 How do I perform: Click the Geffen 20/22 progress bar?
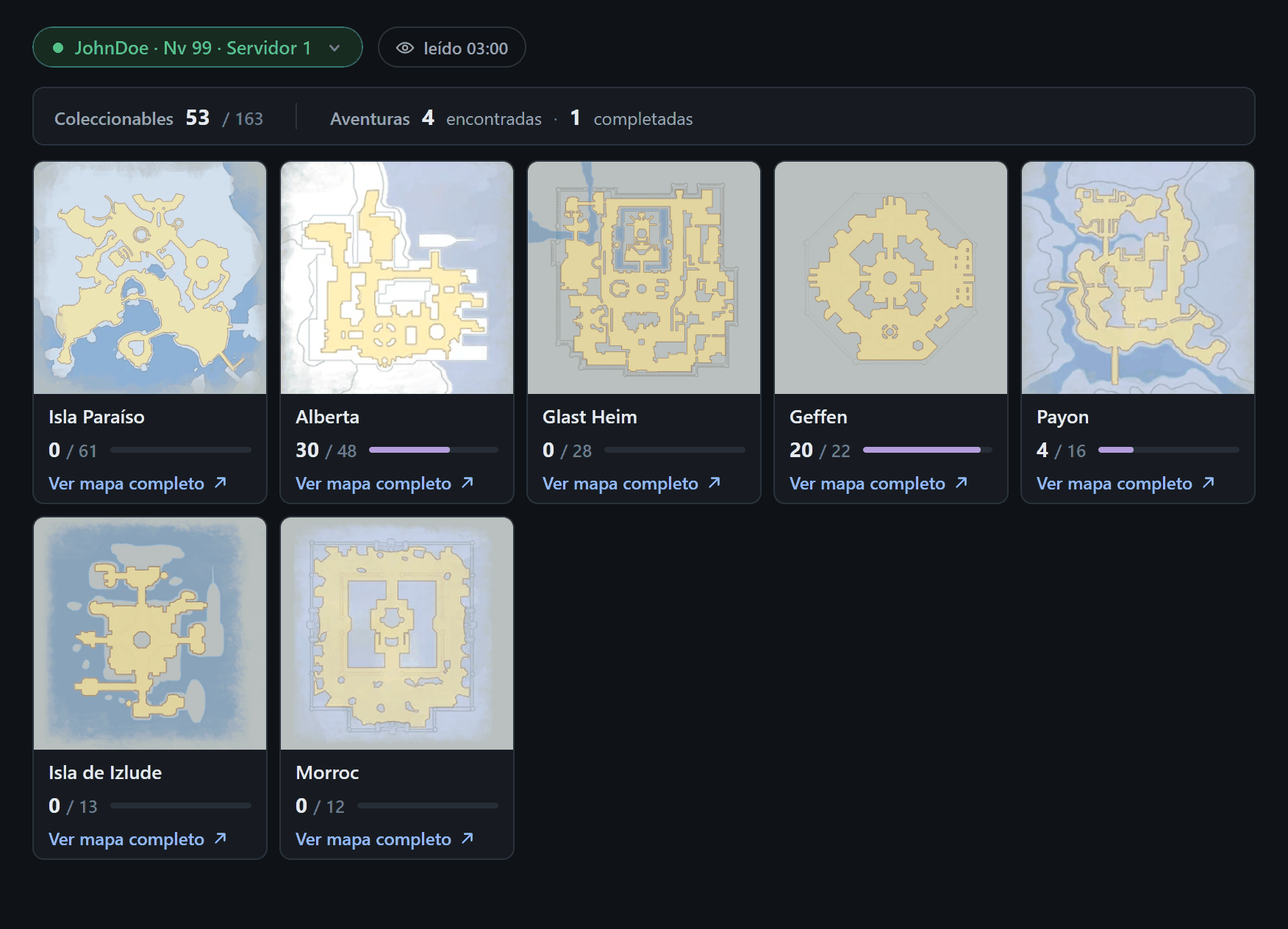point(928,450)
